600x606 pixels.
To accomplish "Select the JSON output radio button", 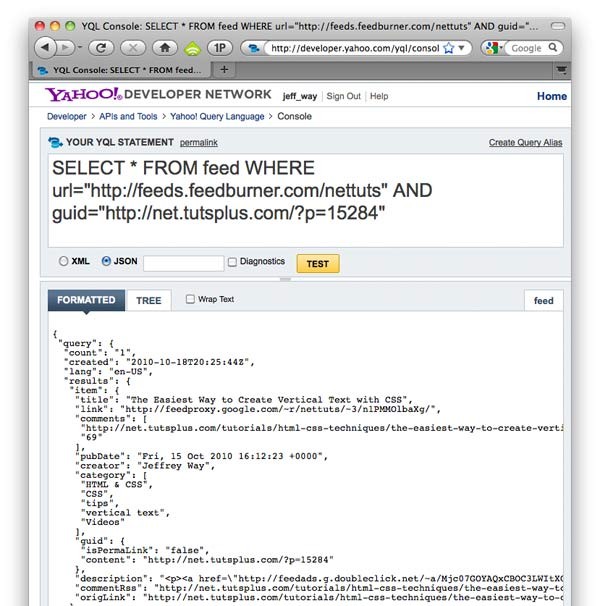I will click(x=106, y=261).
